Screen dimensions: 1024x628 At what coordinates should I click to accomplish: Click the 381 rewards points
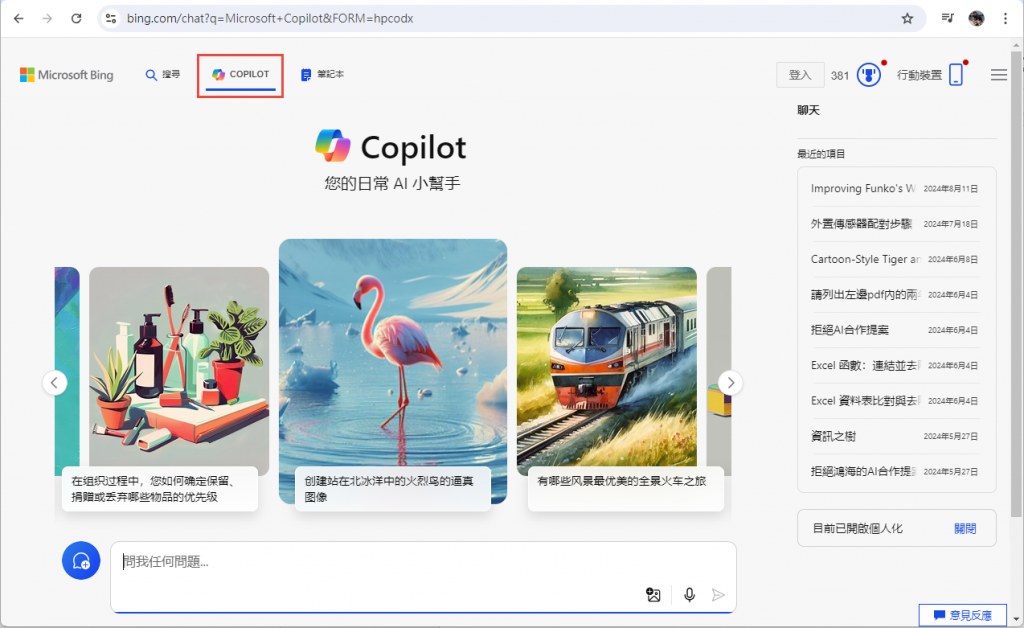840,76
